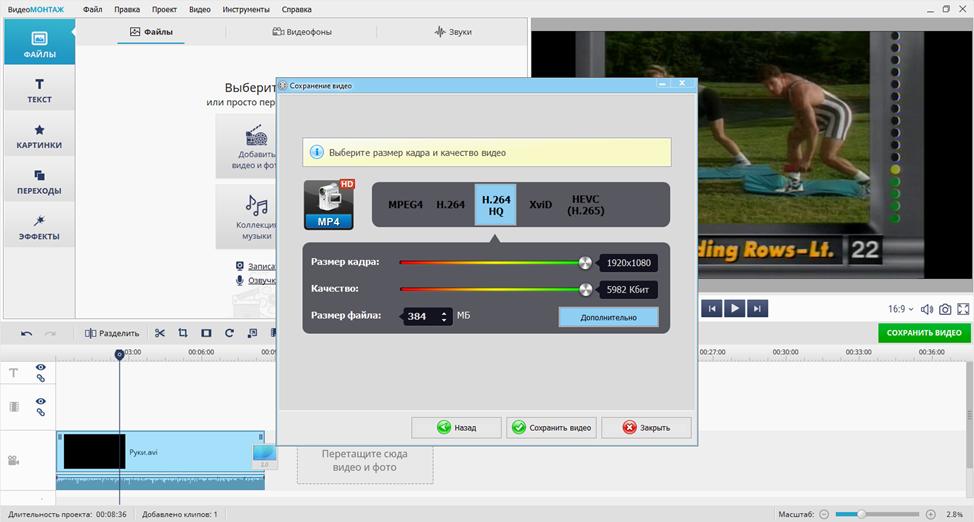Click the overlay filmstrip track icon
Screen dimensions: 974x522
click(14, 407)
